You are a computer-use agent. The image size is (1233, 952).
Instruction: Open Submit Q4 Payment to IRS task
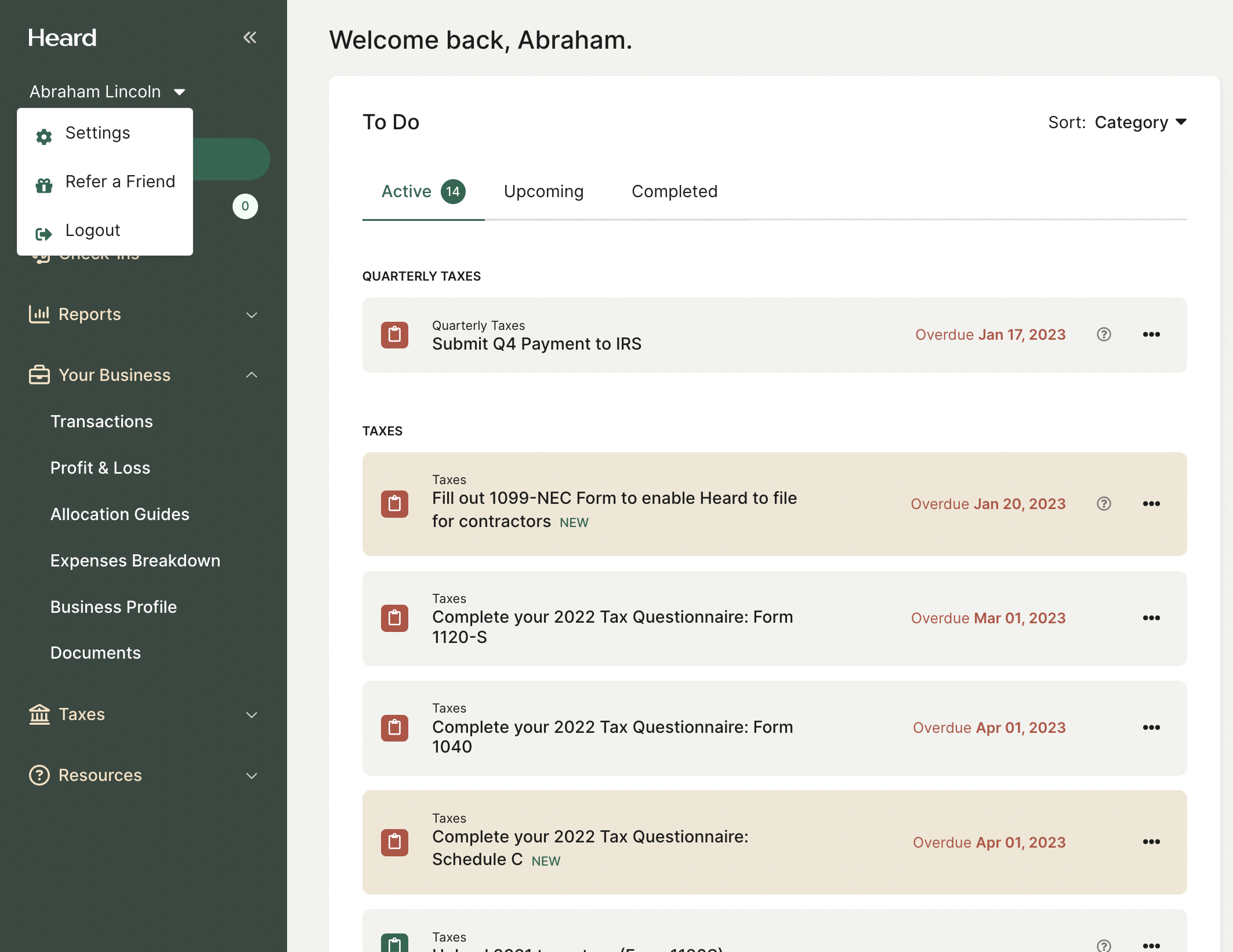536,344
